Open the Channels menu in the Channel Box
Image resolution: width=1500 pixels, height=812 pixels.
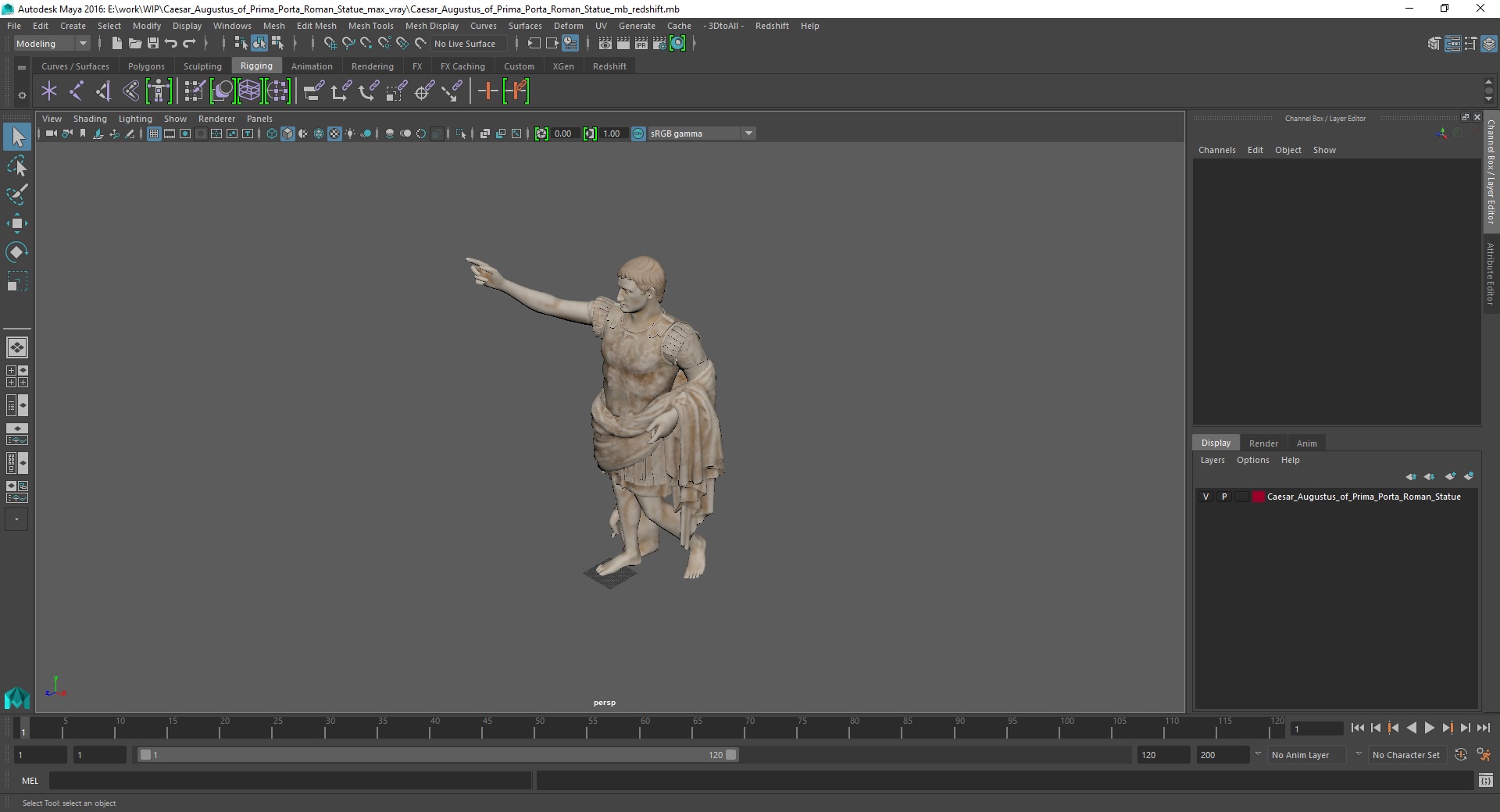[1216, 150]
